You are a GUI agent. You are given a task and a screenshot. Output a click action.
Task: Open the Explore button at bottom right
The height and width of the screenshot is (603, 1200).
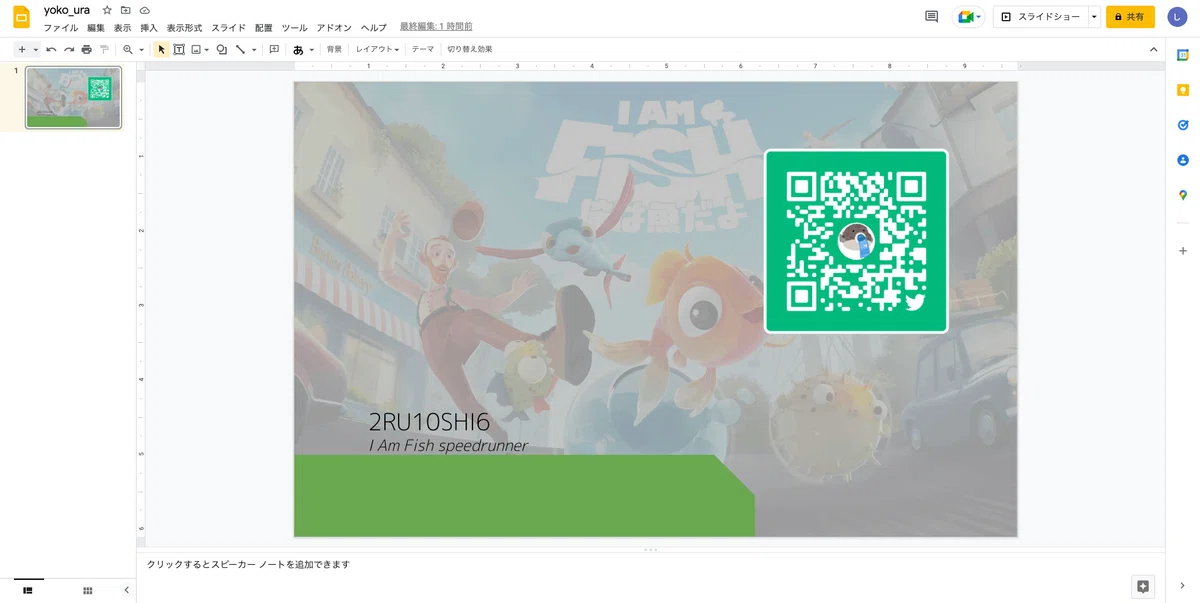[1143, 586]
